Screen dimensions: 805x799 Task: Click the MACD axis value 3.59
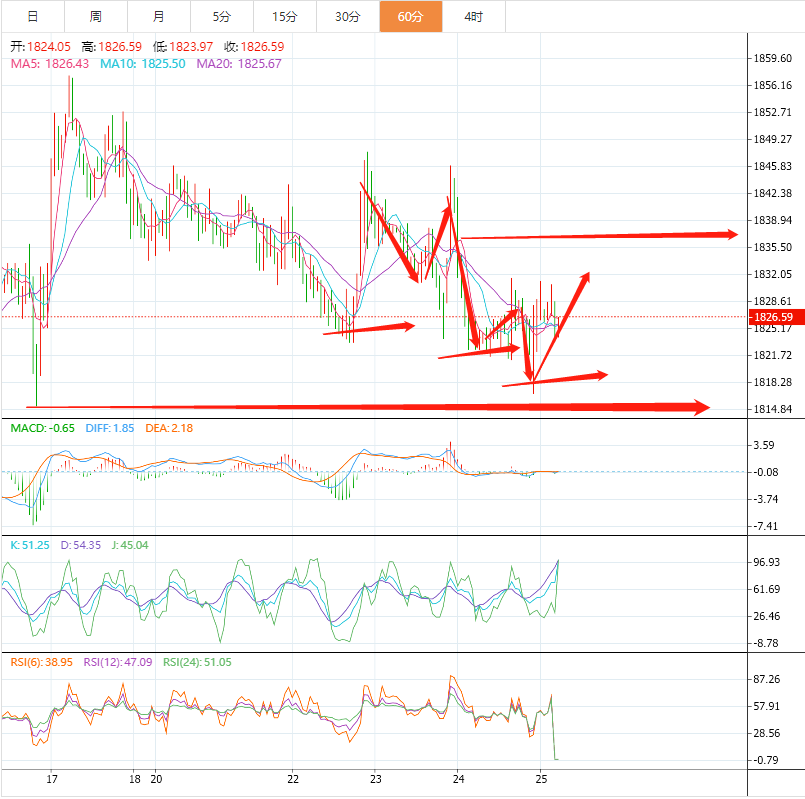[x=763, y=445]
